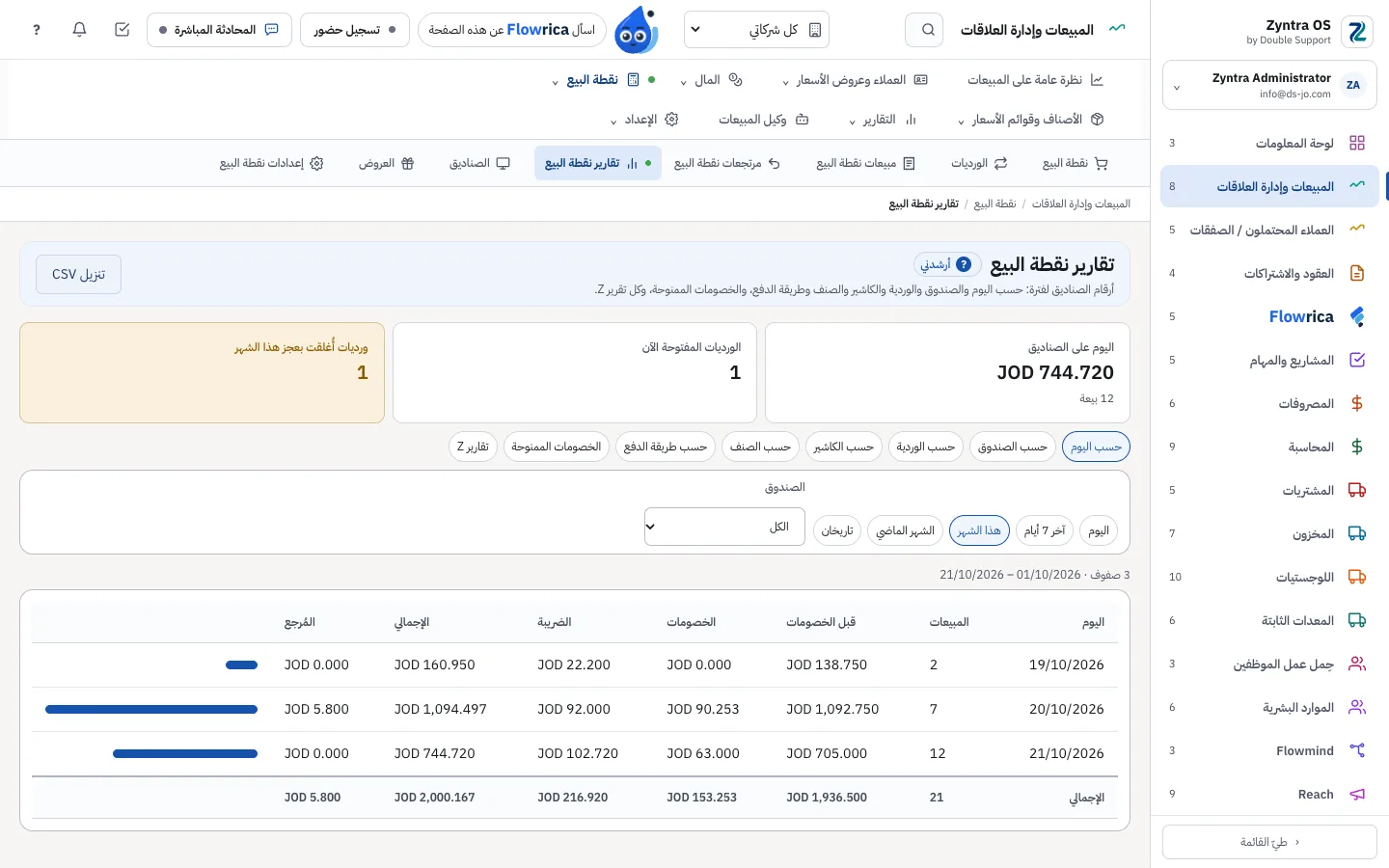This screenshot has width=1389, height=868.
Task: Click the question mark help icon
Action: (37, 30)
